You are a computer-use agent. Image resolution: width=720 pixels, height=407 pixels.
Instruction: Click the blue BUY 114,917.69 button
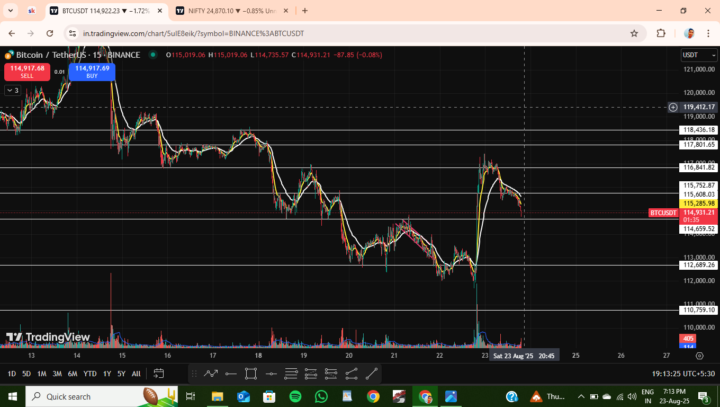[x=92, y=72]
